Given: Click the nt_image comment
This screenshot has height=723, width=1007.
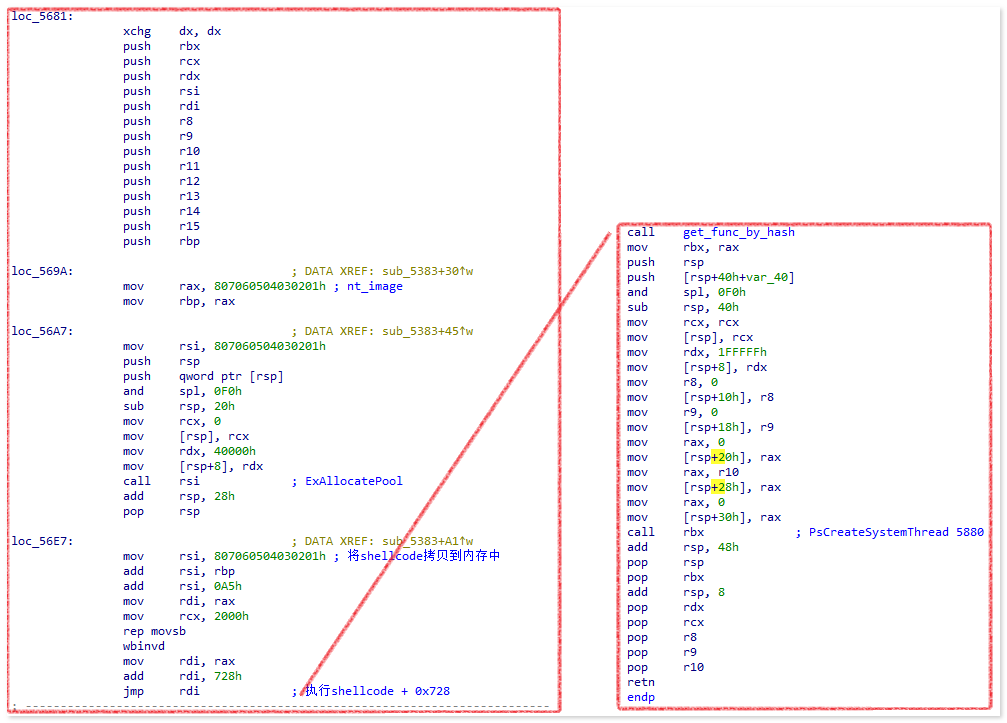Looking at the screenshot, I should tap(374, 286).
